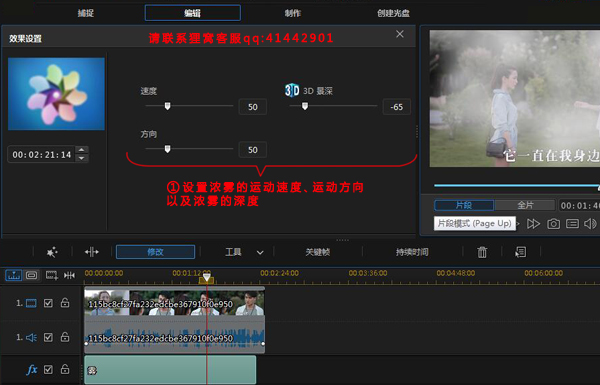Image resolution: width=600 pixels, height=385 pixels.
Task: Switch to the 制作 tab
Action: (293, 13)
